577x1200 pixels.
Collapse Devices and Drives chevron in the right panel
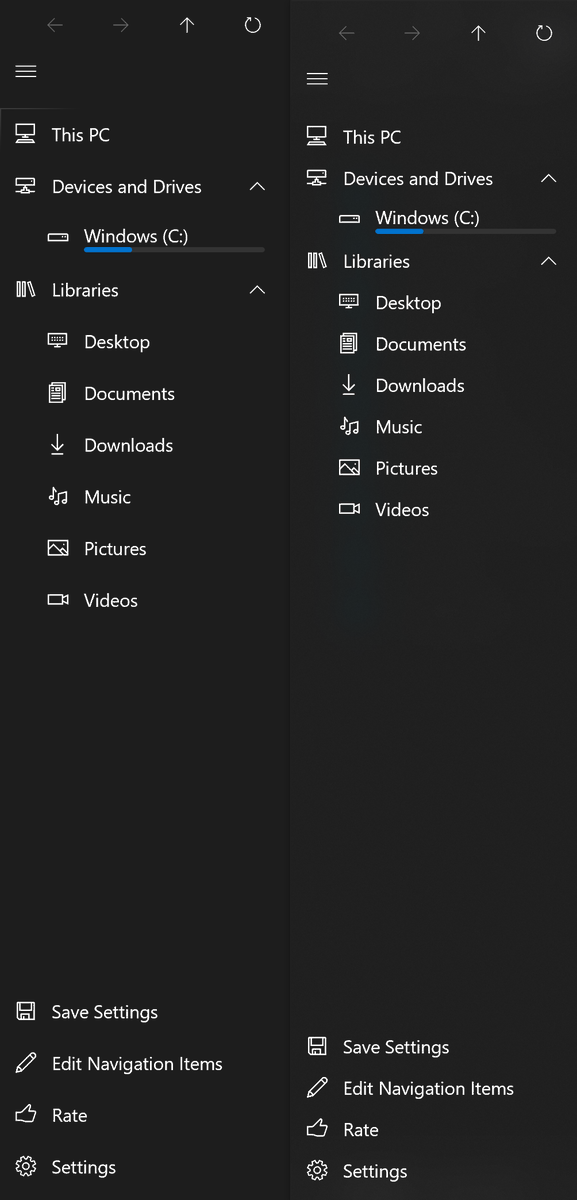(x=548, y=178)
